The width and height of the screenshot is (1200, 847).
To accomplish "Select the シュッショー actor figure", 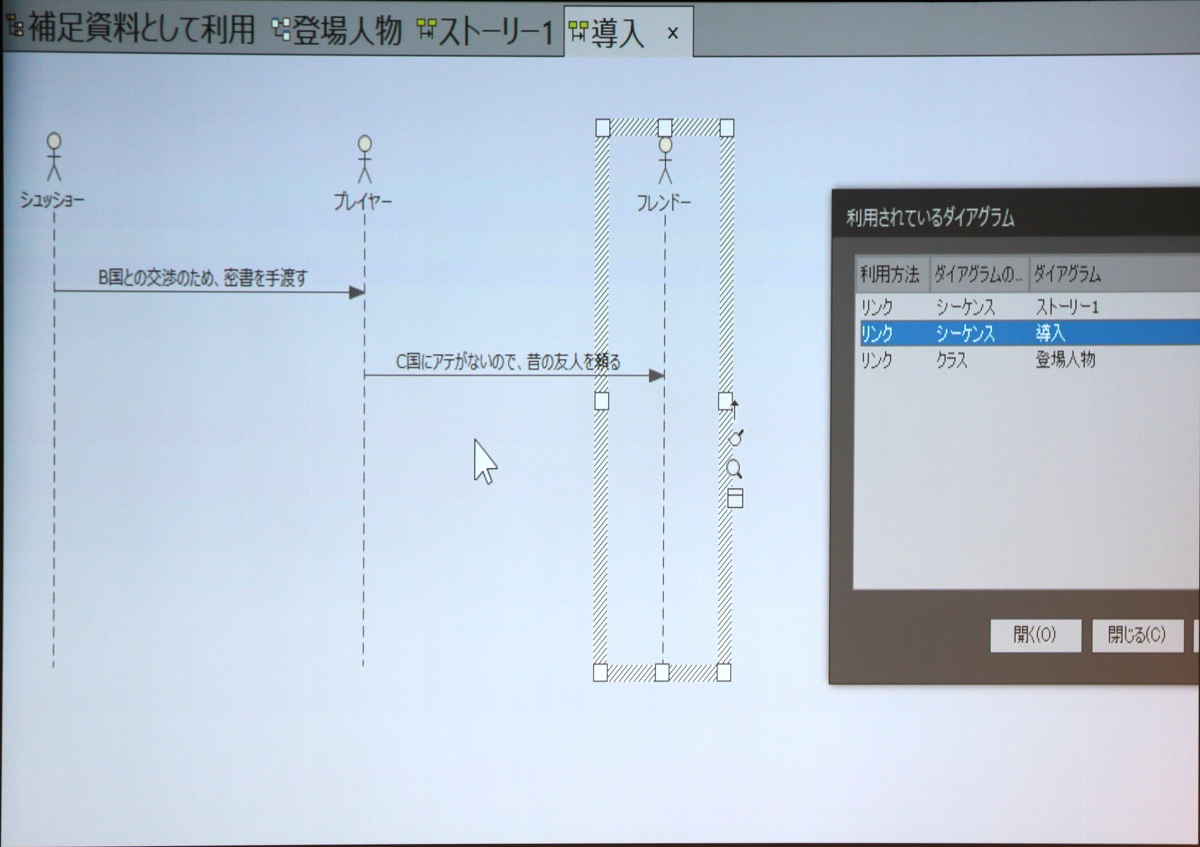I will click(54, 157).
